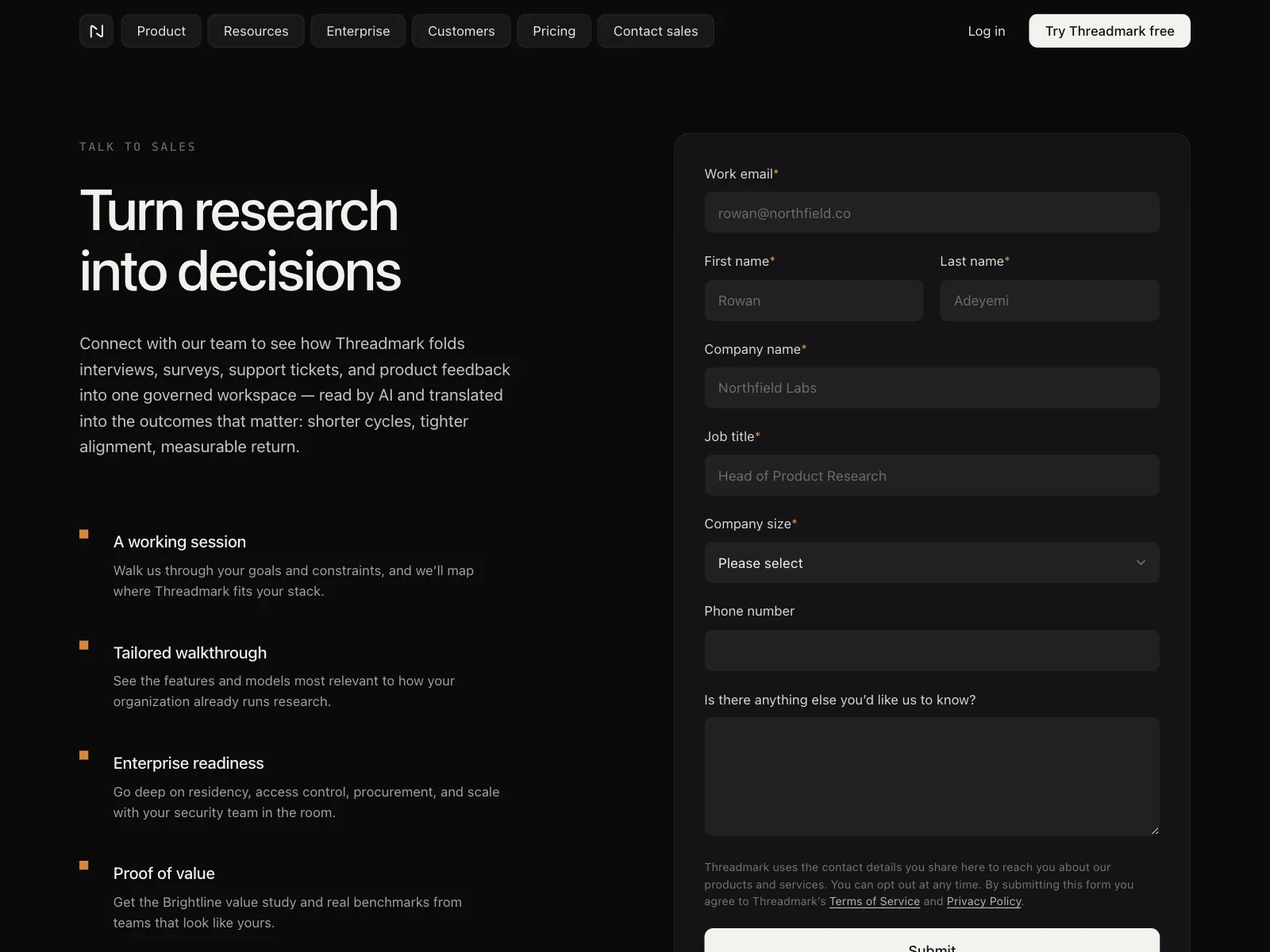Viewport: 1270px width, 952px height.
Task: Click the anything else message textarea
Action: coord(932,777)
